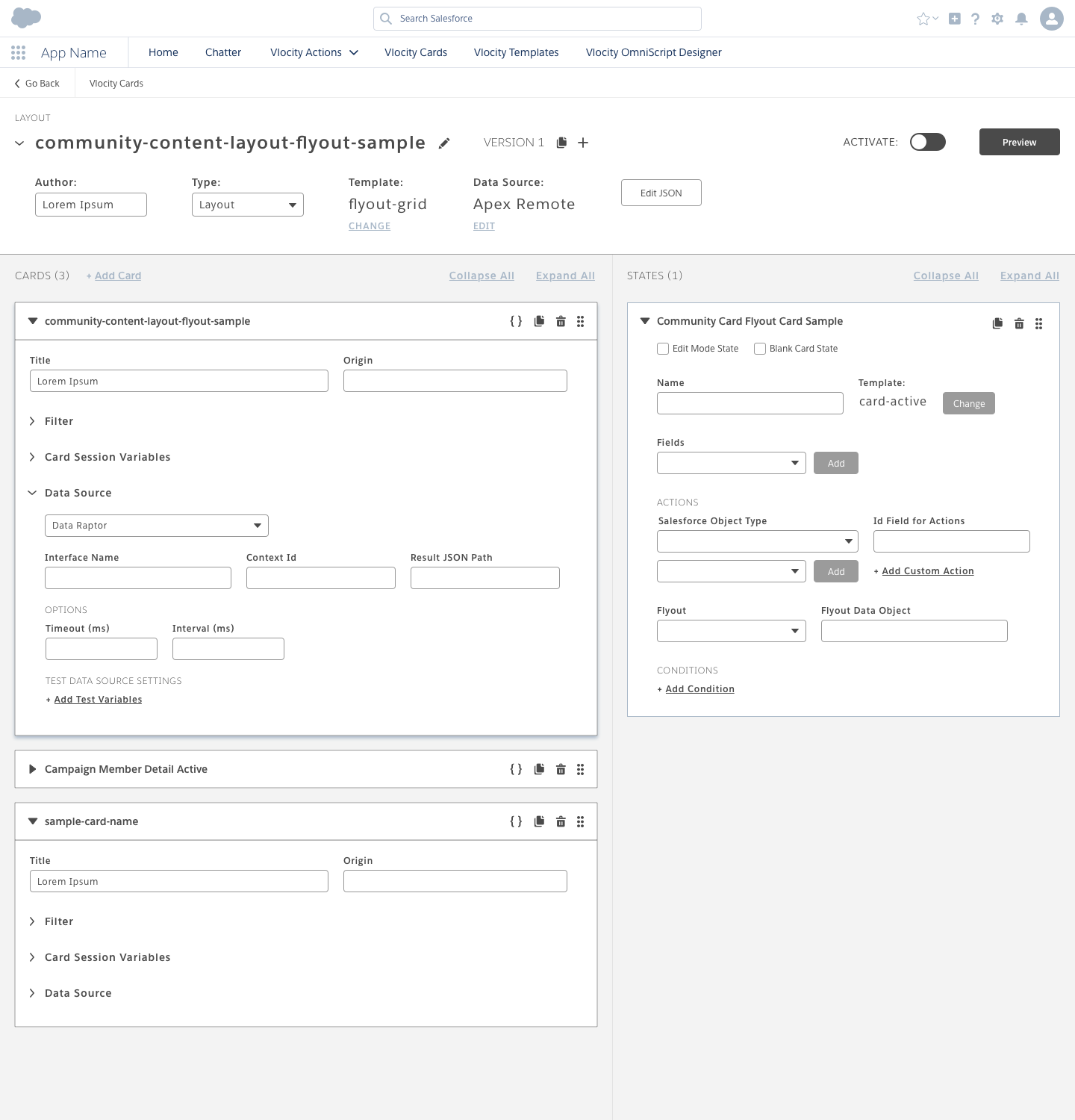Viewport: 1075px width, 1120px height.
Task: Open the favorites star icon
Action: [923, 19]
